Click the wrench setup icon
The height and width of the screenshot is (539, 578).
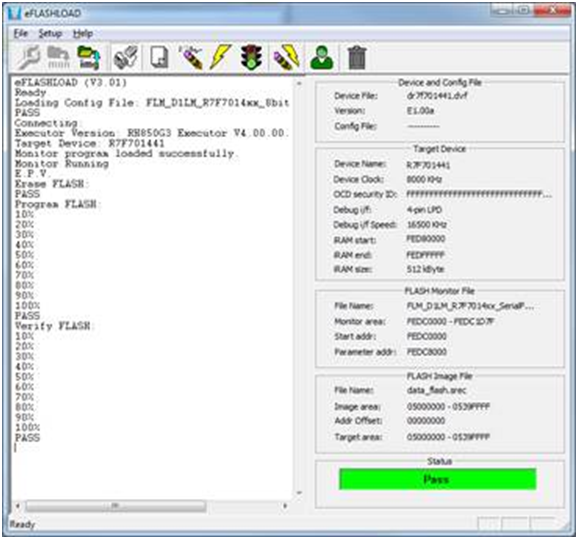tap(29, 57)
